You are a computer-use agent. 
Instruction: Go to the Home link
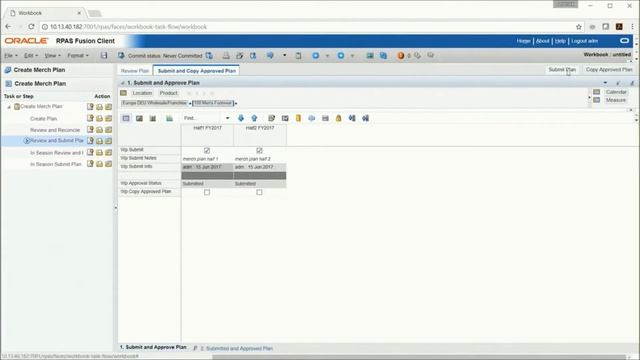[523, 41]
